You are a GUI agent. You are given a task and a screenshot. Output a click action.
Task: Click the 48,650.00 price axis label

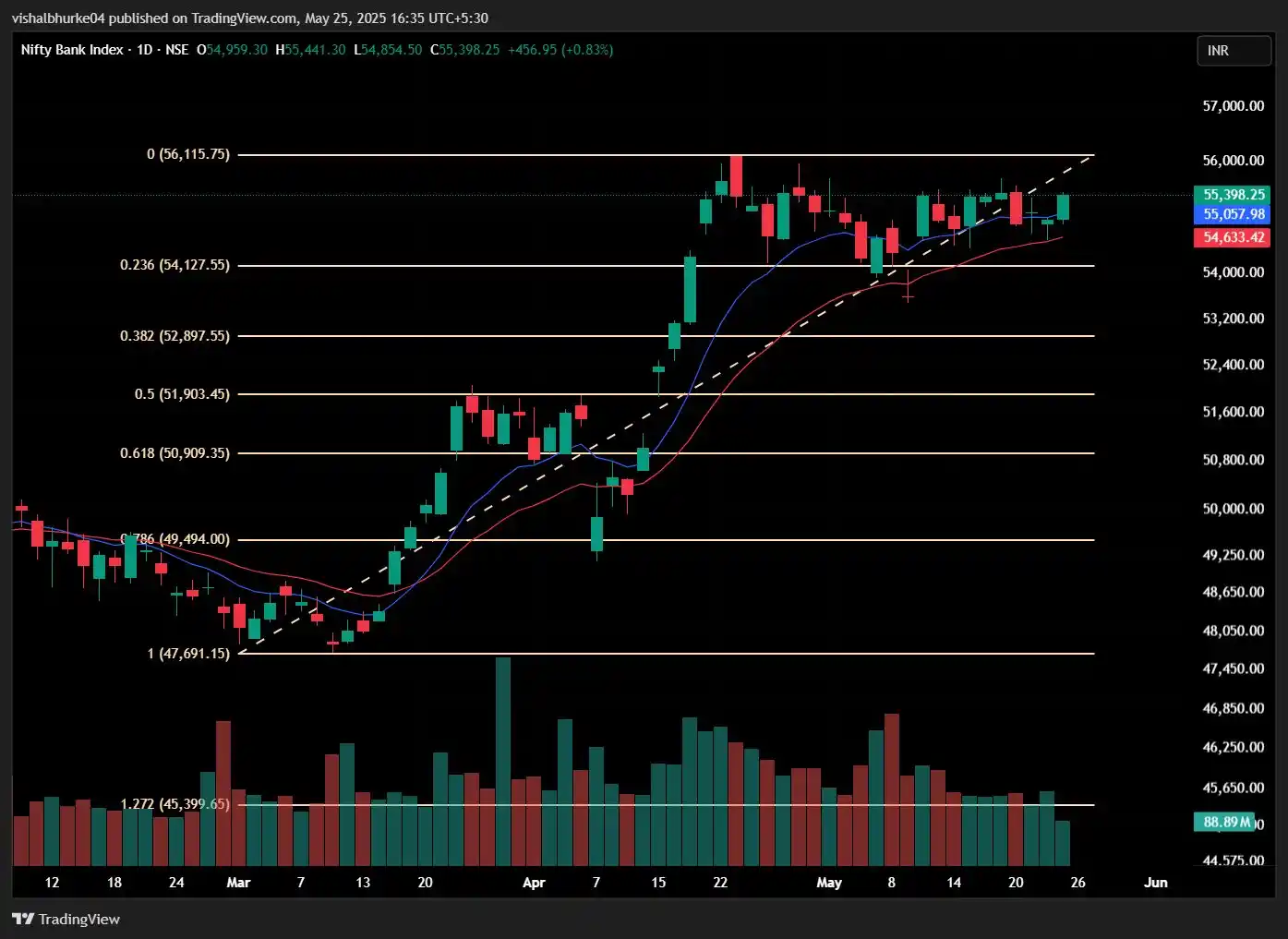(x=1233, y=592)
